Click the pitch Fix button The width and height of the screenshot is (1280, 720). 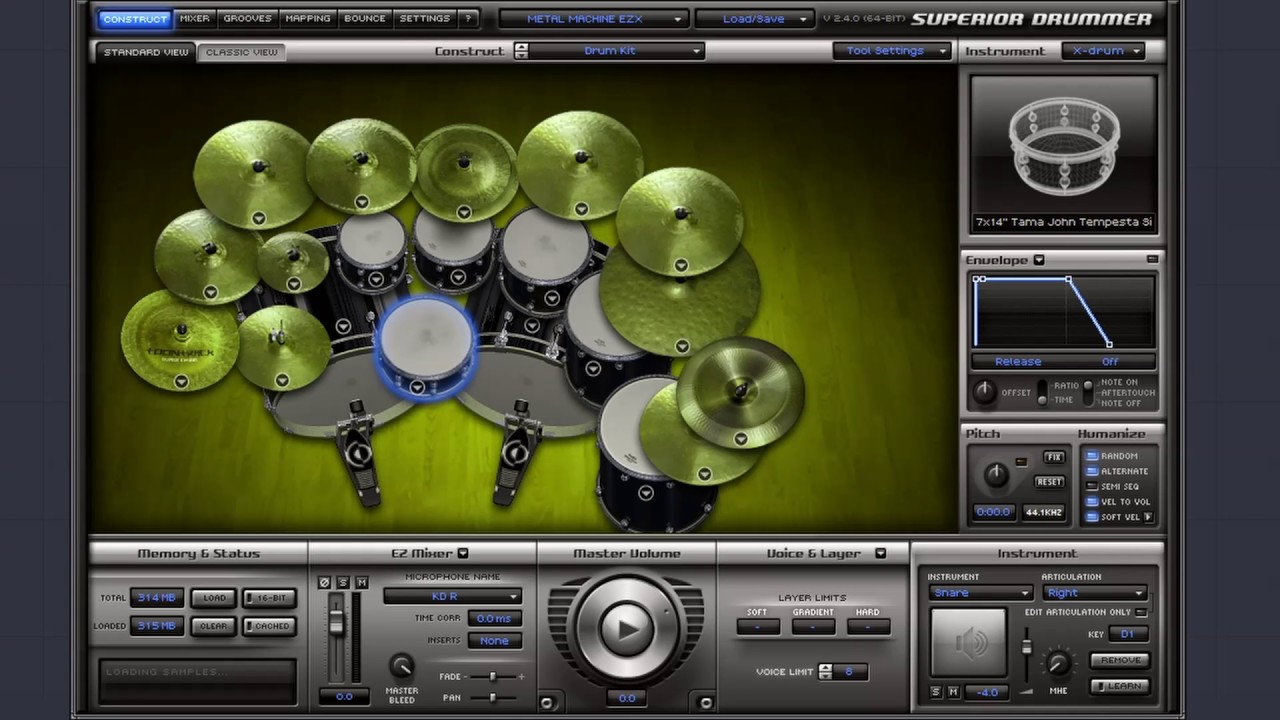coord(1053,457)
